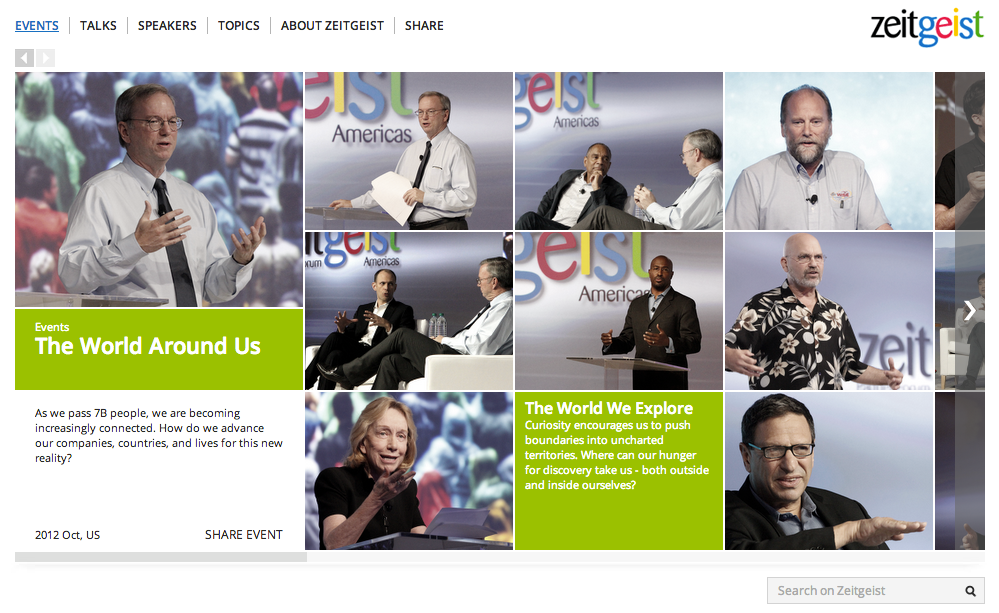This screenshot has height=613, width=999.
Task: Click the Share navigation item
Action: pos(424,26)
